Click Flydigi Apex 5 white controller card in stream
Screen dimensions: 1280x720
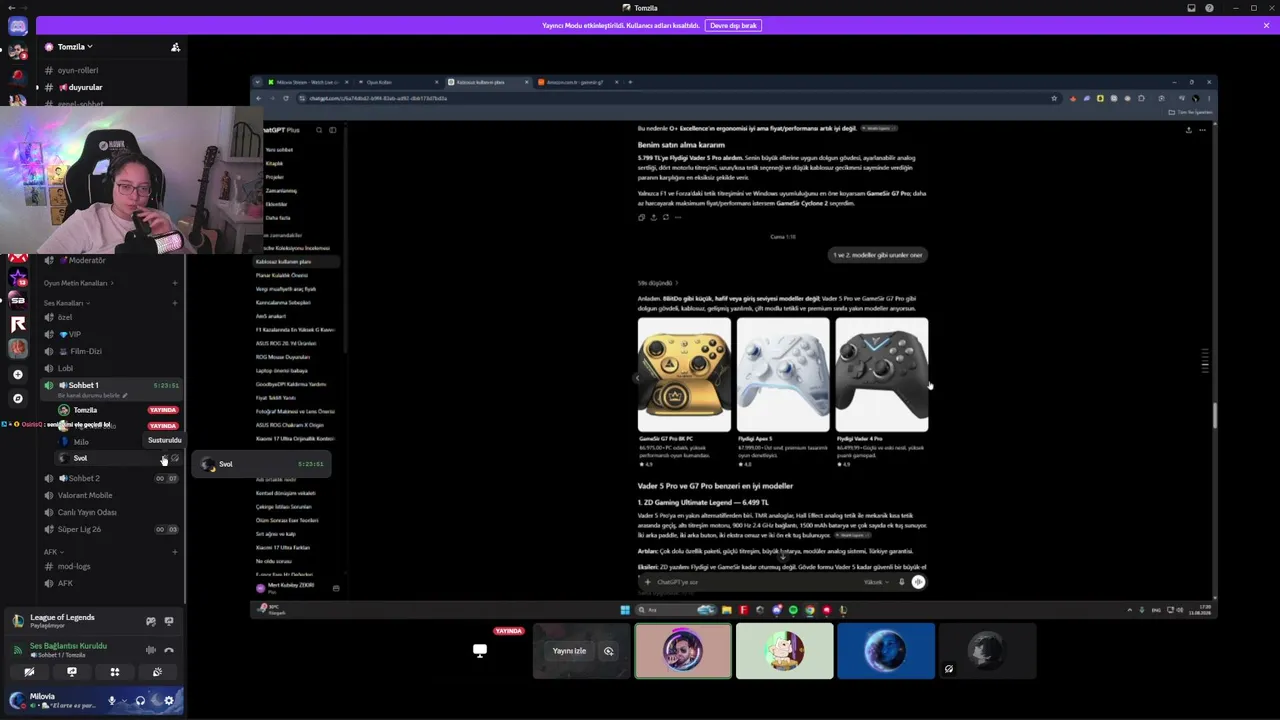click(x=783, y=392)
